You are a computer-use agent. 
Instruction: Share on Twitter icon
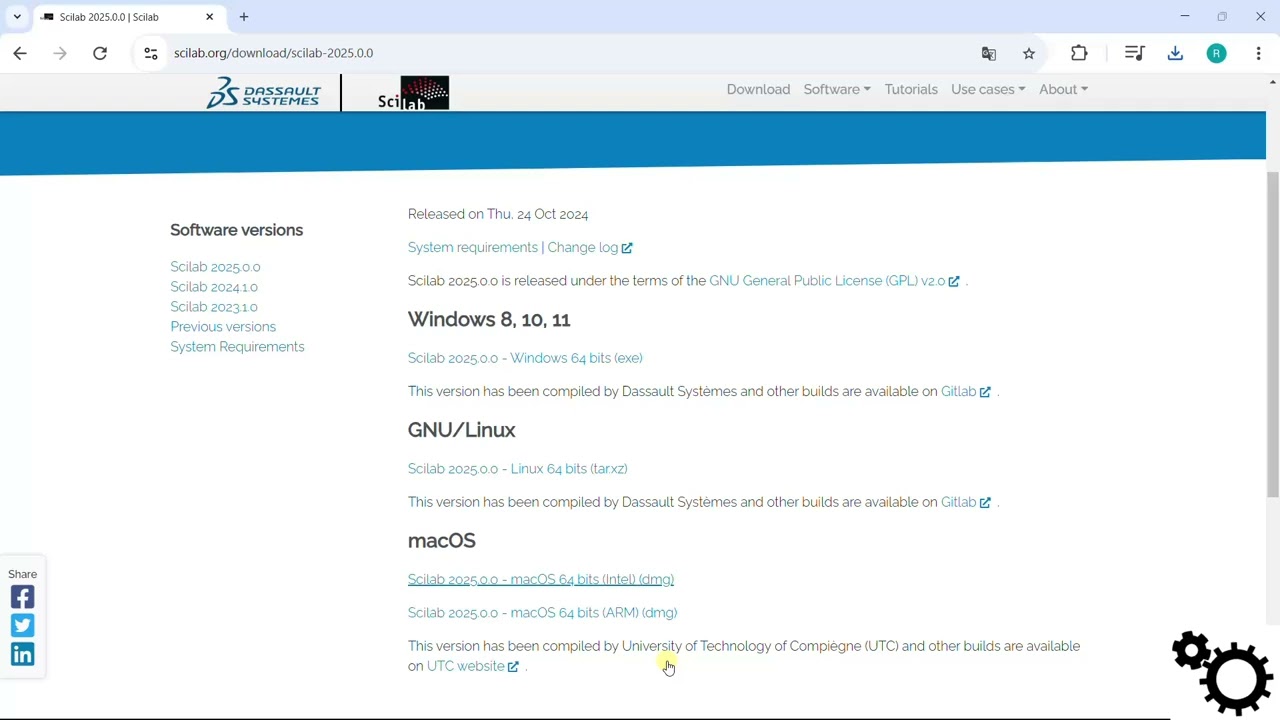(x=22, y=626)
